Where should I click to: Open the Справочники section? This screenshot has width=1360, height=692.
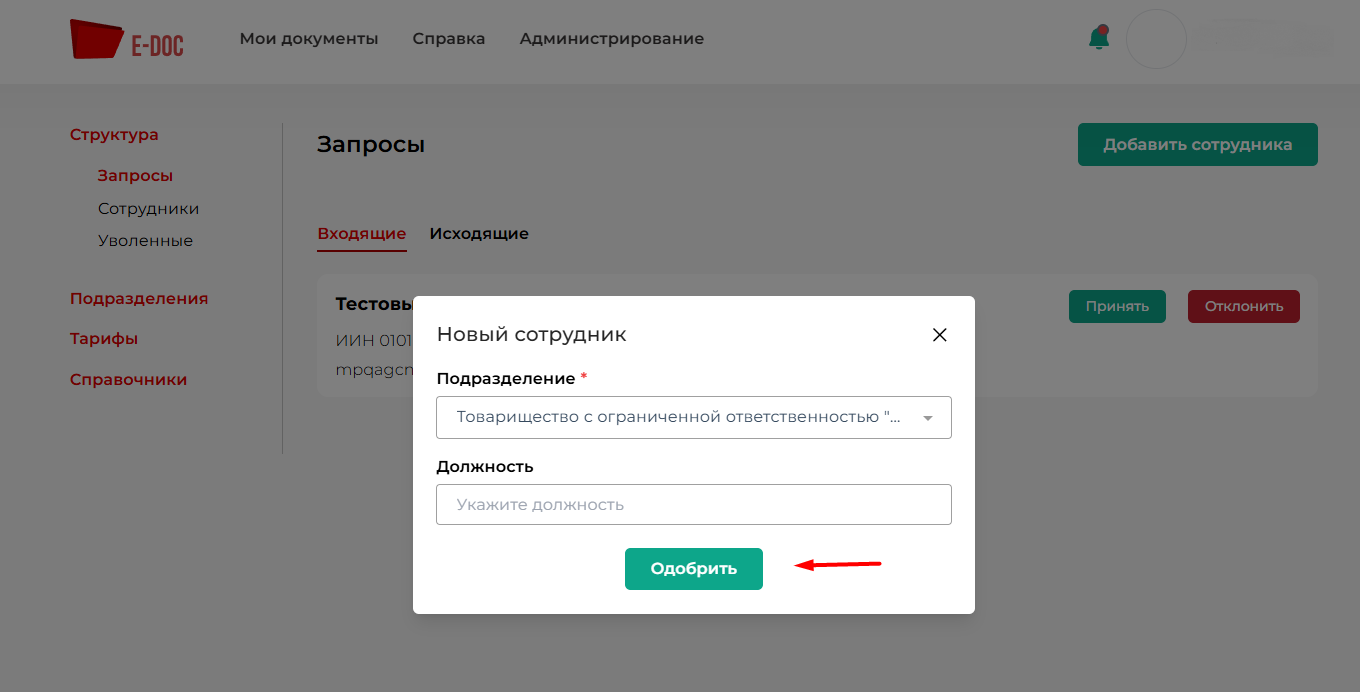[x=128, y=380]
